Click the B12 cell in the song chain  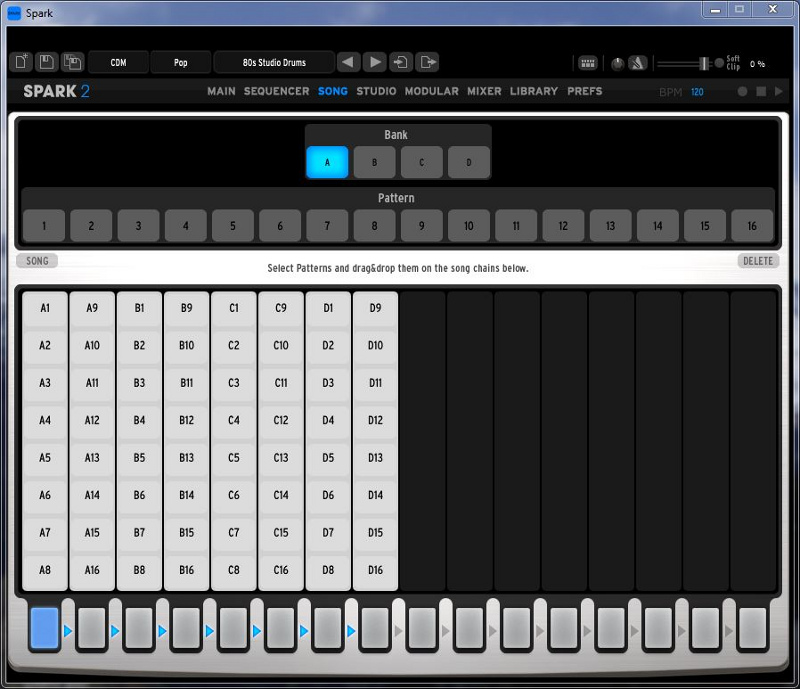click(x=186, y=421)
